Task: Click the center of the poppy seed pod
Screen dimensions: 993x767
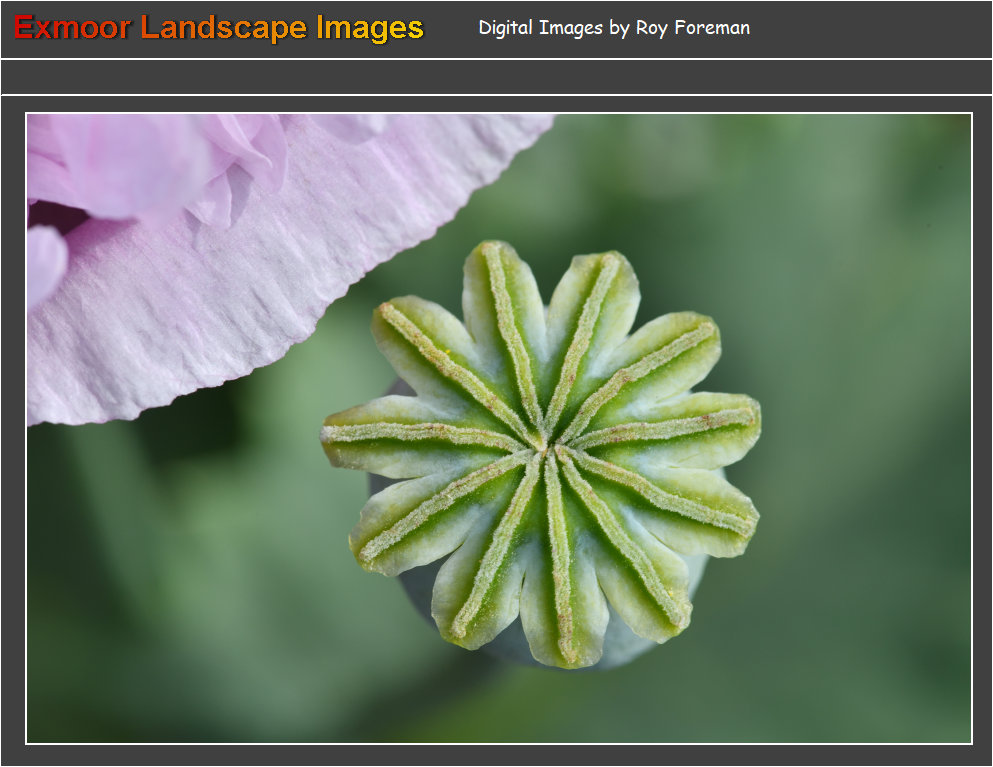Action: click(x=545, y=449)
